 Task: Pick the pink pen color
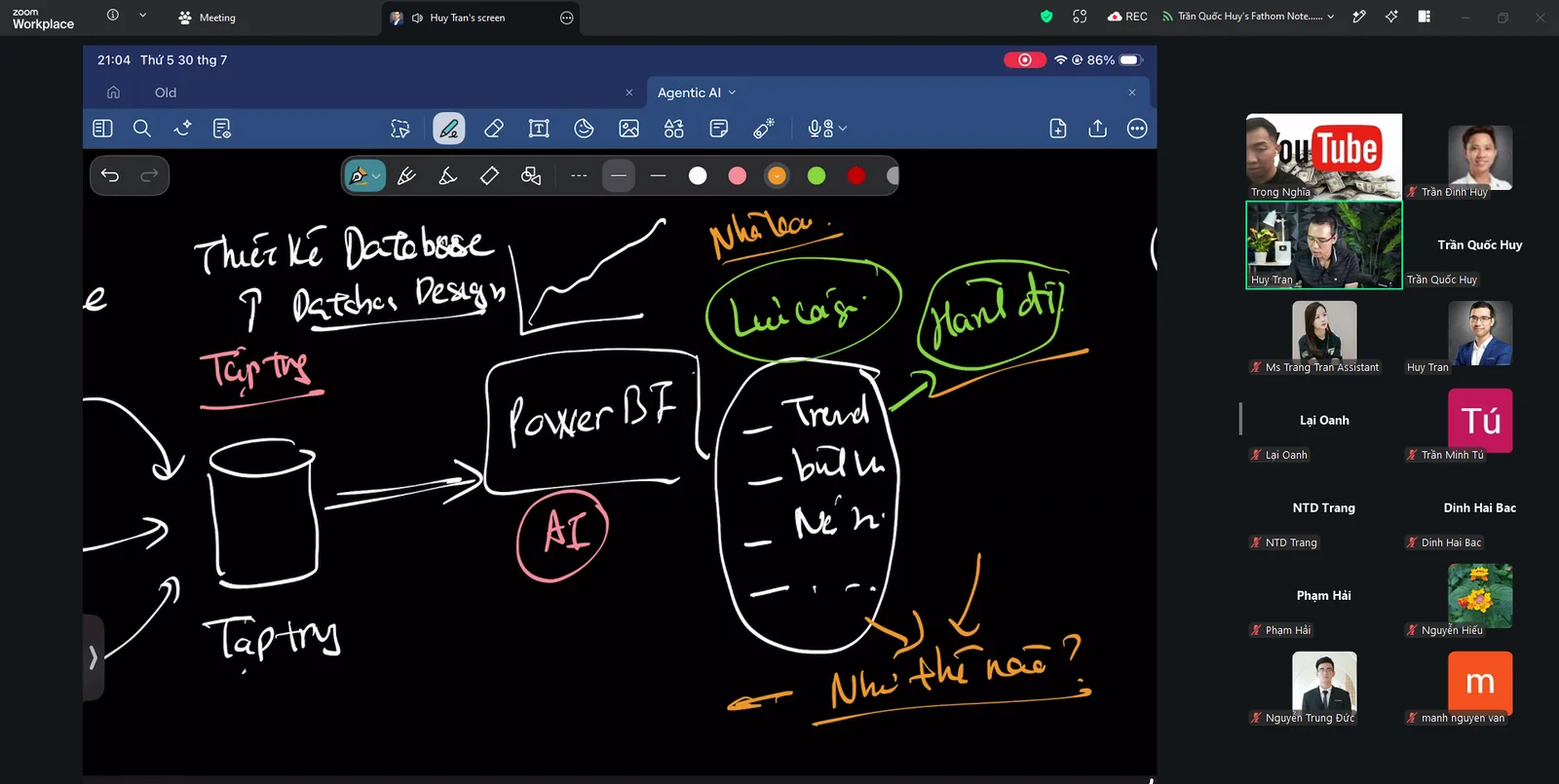pos(738,175)
